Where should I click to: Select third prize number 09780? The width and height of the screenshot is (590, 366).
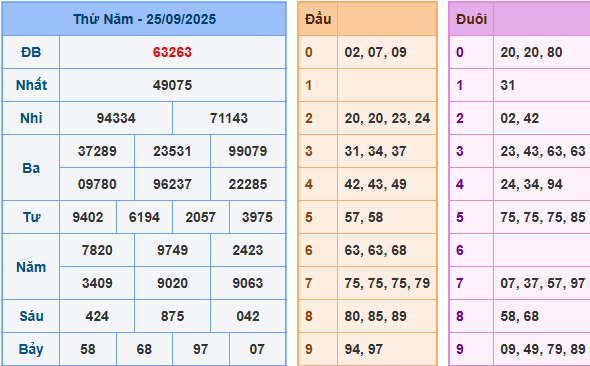[x=97, y=184]
